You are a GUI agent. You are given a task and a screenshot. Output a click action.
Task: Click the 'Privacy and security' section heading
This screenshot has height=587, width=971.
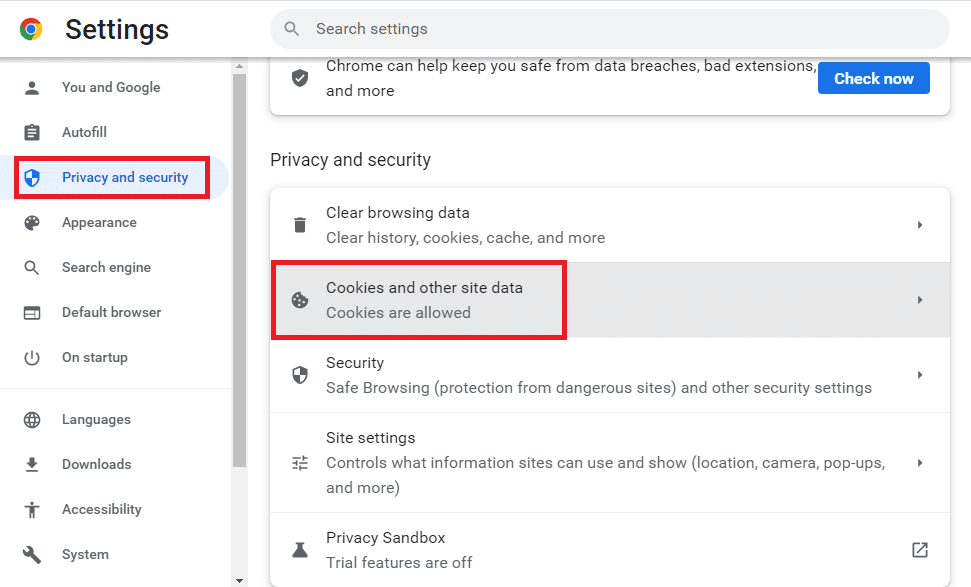[x=351, y=160]
